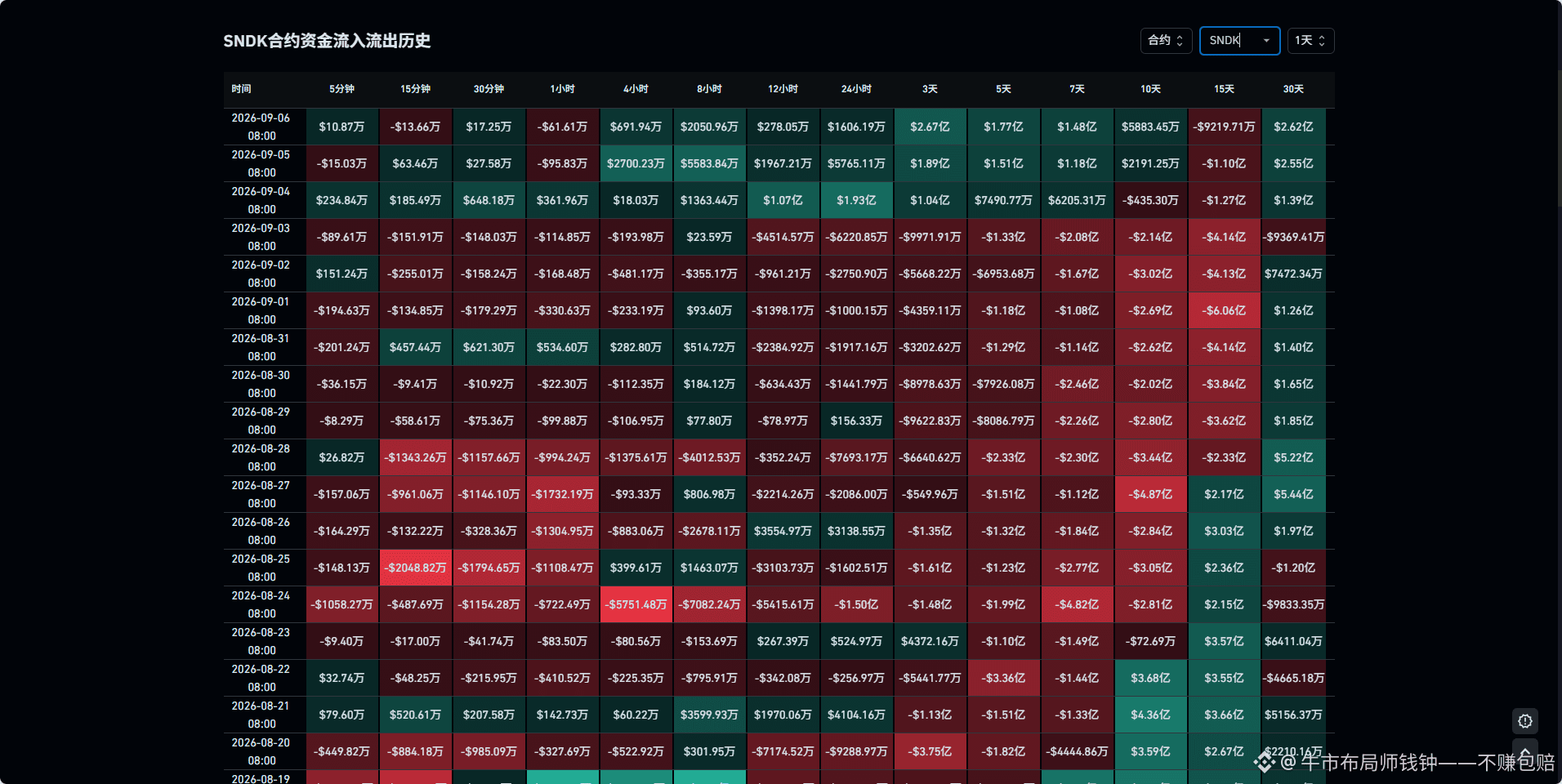The height and width of the screenshot is (784, 1562).
Task: Expand the SNDK symbol dropdown arrow
Action: coord(1266,41)
